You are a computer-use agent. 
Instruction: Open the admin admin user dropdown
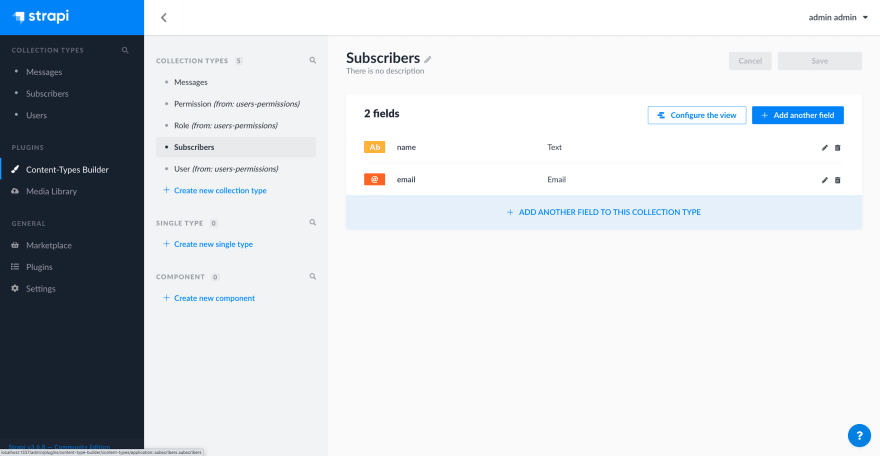(x=838, y=17)
